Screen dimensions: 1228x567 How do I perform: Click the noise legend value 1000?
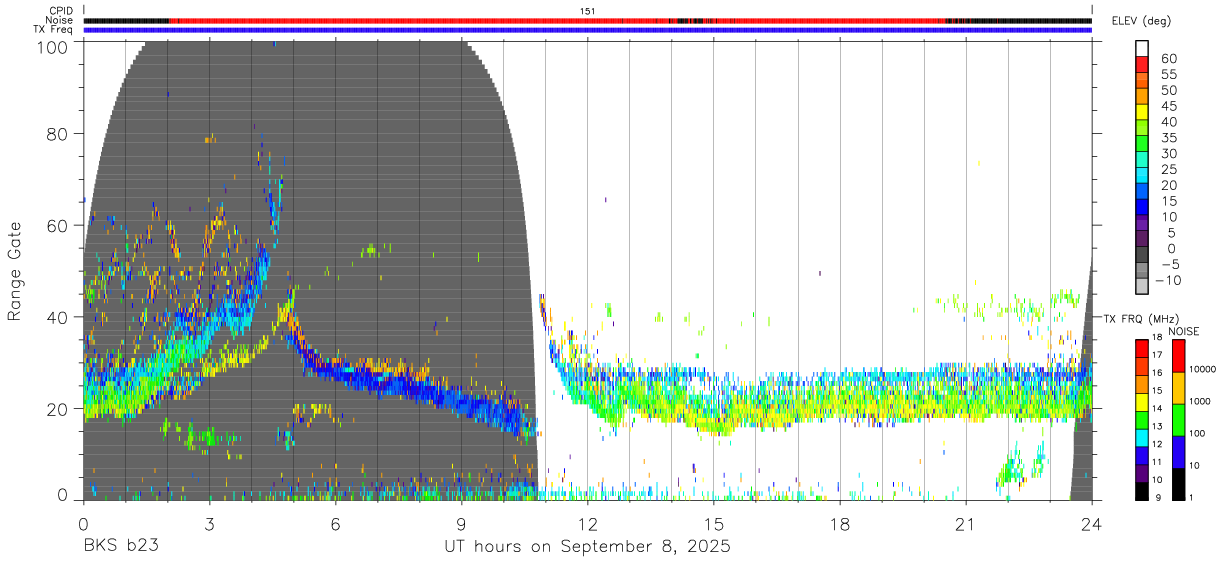click(x=1200, y=402)
